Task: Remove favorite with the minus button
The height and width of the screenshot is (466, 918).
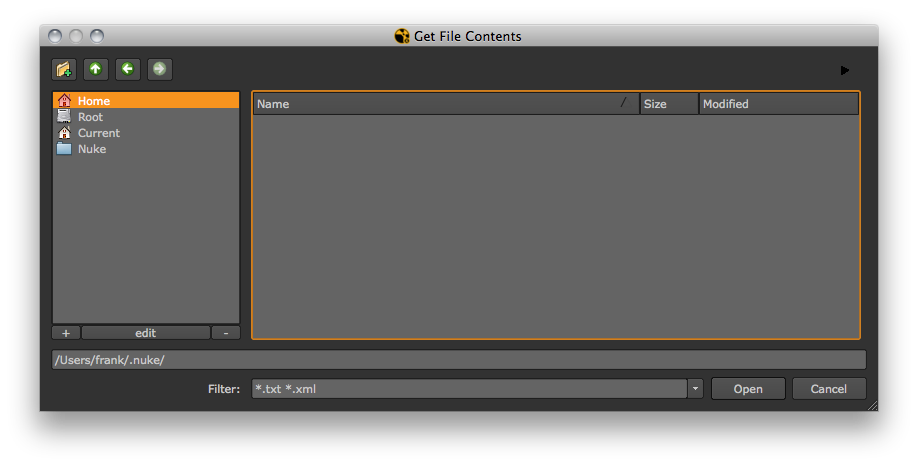Action: tap(226, 333)
